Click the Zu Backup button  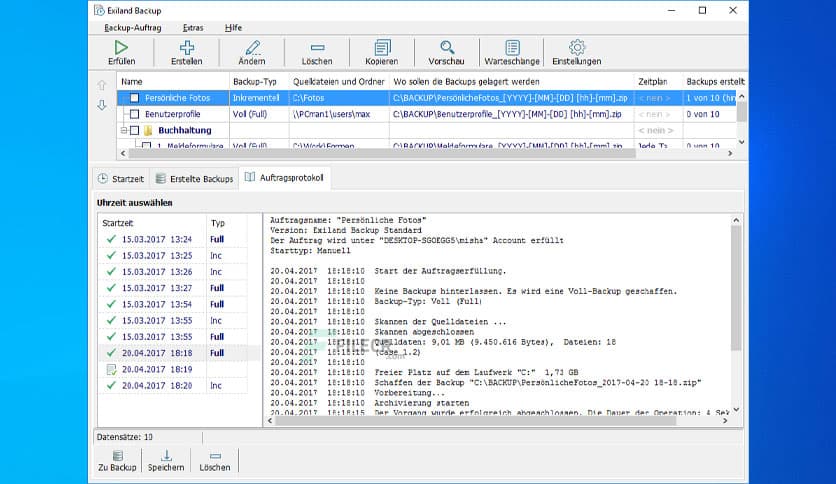pos(117,461)
